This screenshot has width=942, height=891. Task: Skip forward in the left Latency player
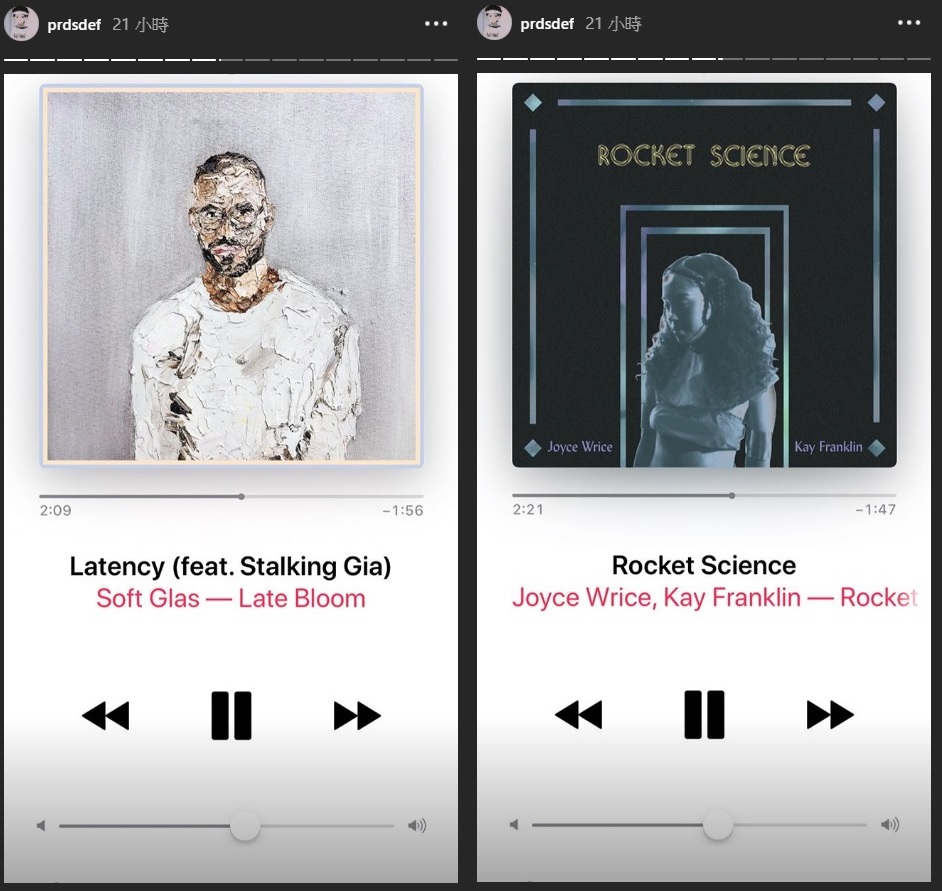(x=357, y=716)
